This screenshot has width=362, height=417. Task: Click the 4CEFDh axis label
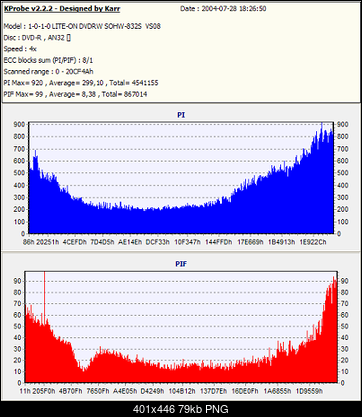(75, 242)
